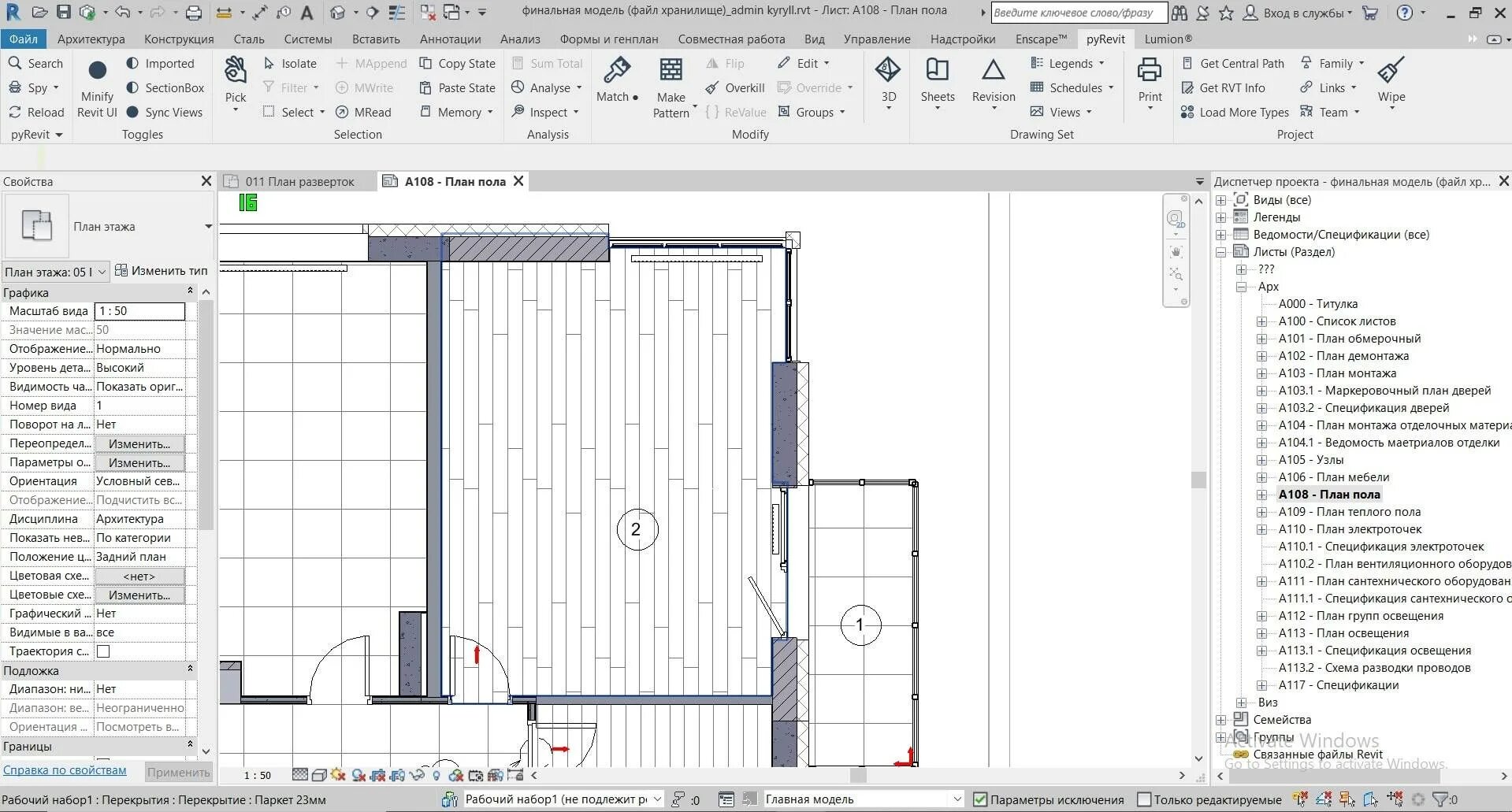Open the Revision tool
1512x812 pixels.
994,83
